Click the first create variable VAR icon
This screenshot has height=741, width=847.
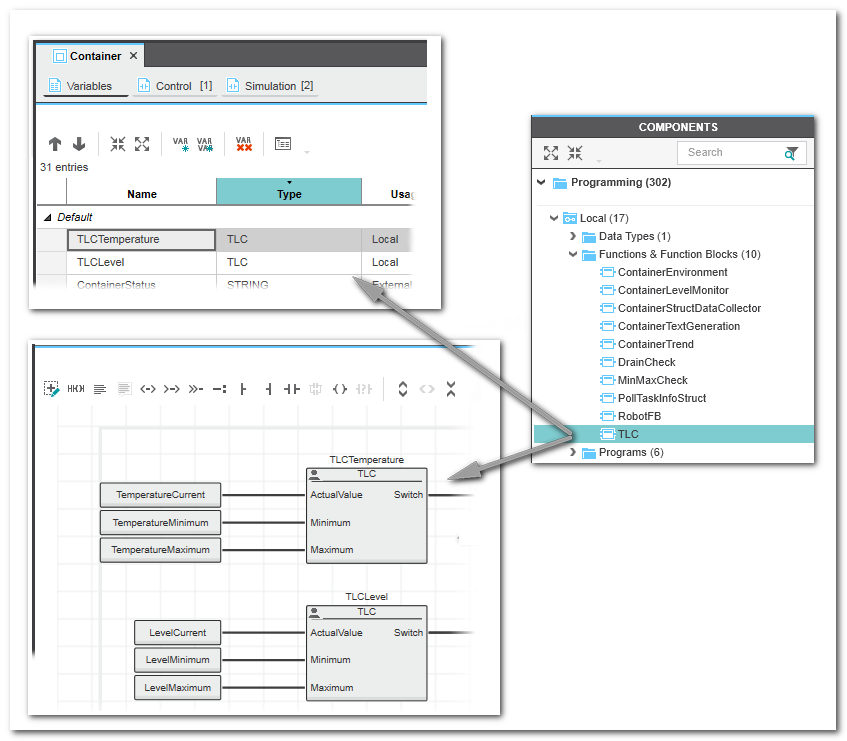(x=181, y=144)
